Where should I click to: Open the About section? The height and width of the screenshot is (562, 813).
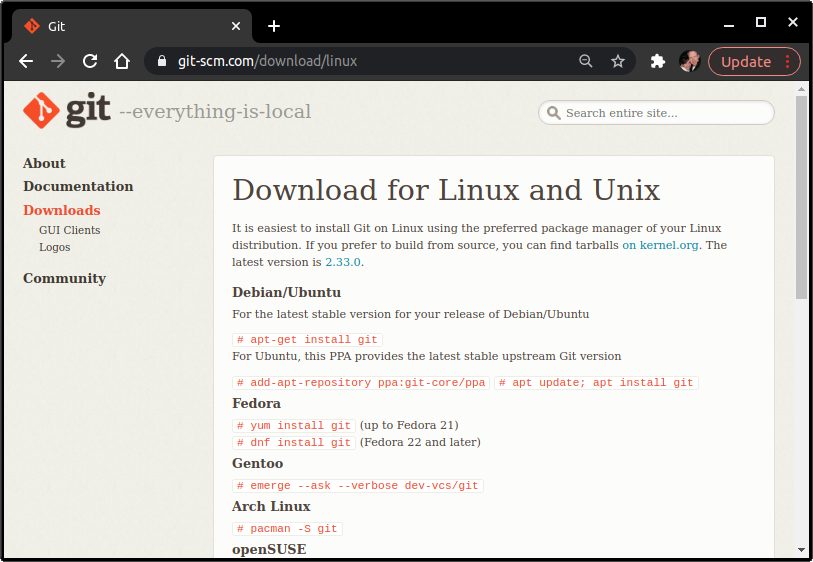[x=44, y=163]
